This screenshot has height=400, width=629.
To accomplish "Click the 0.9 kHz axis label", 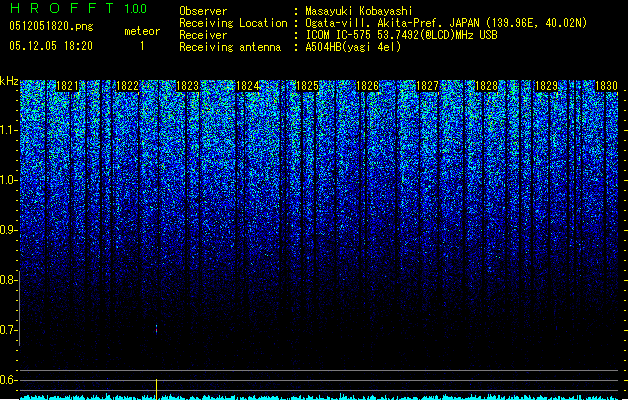I will point(9,230).
